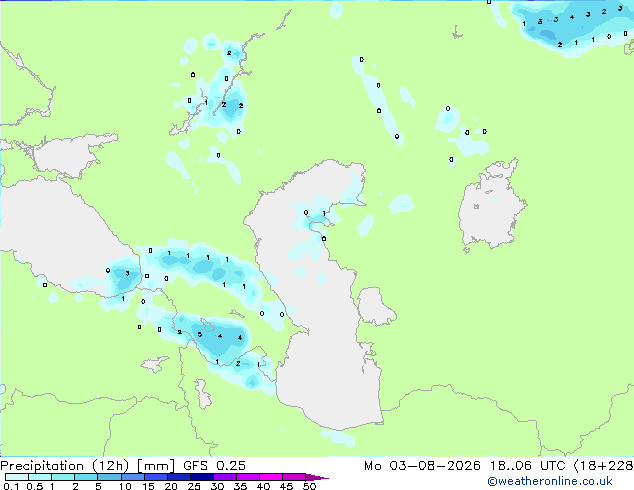634x490 pixels.
Task: Click the "GFS 0.25" model label
Action: pyautogui.click(x=214, y=466)
